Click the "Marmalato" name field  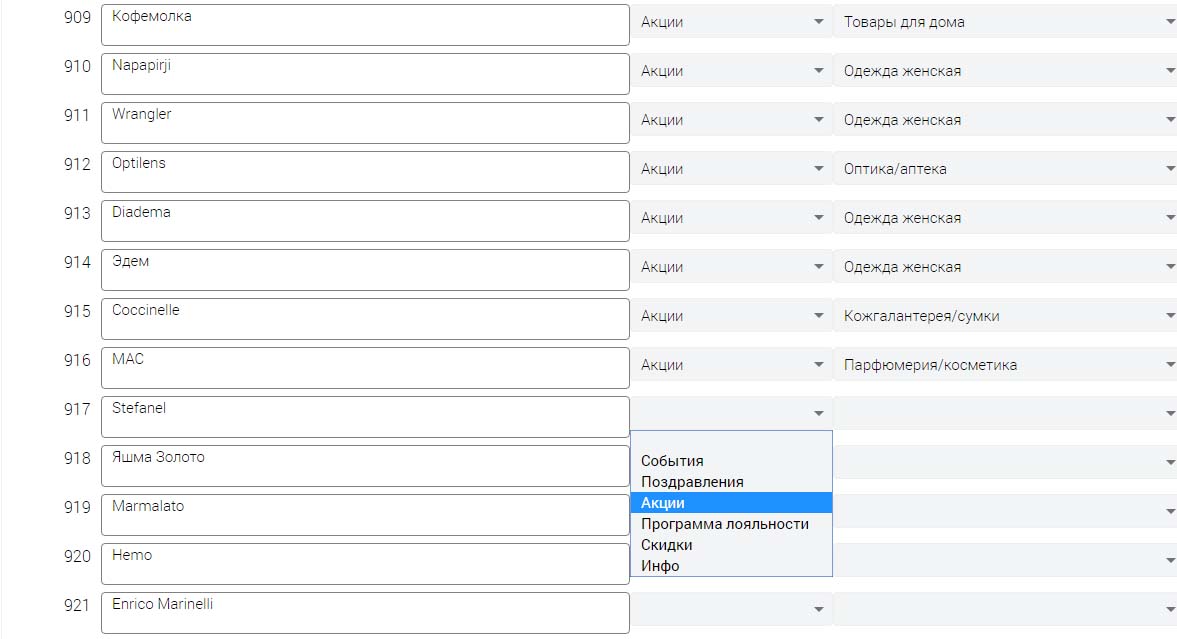pos(365,515)
